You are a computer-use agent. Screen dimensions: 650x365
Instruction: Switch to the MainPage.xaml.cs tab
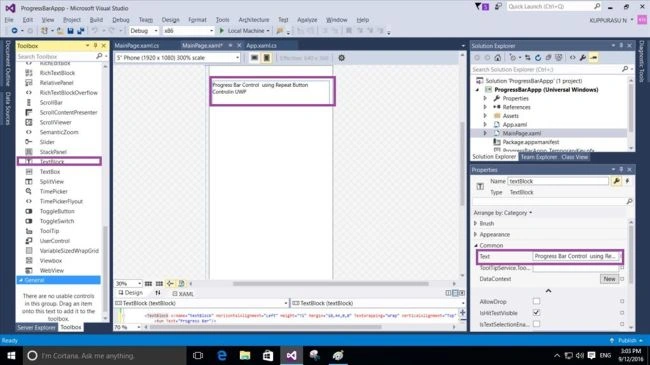tap(137, 46)
